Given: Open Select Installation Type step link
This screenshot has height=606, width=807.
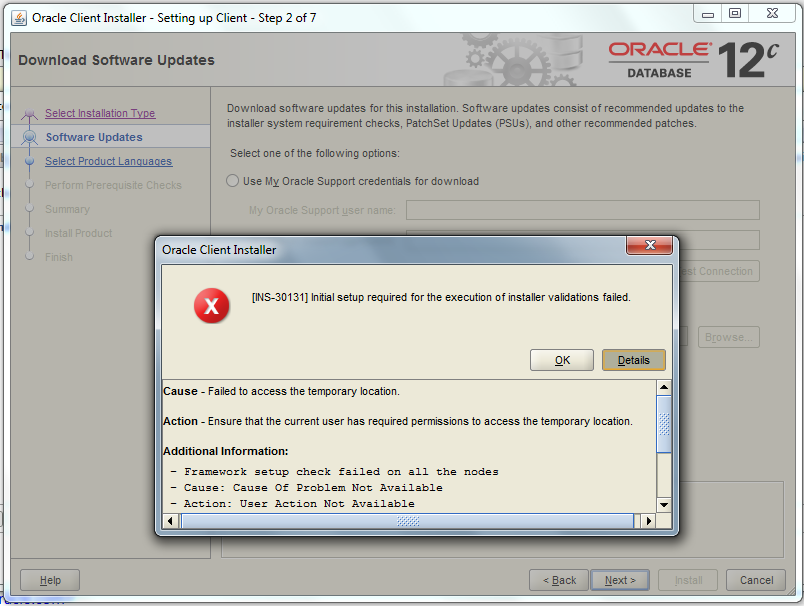Looking at the screenshot, I should click(x=100, y=113).
